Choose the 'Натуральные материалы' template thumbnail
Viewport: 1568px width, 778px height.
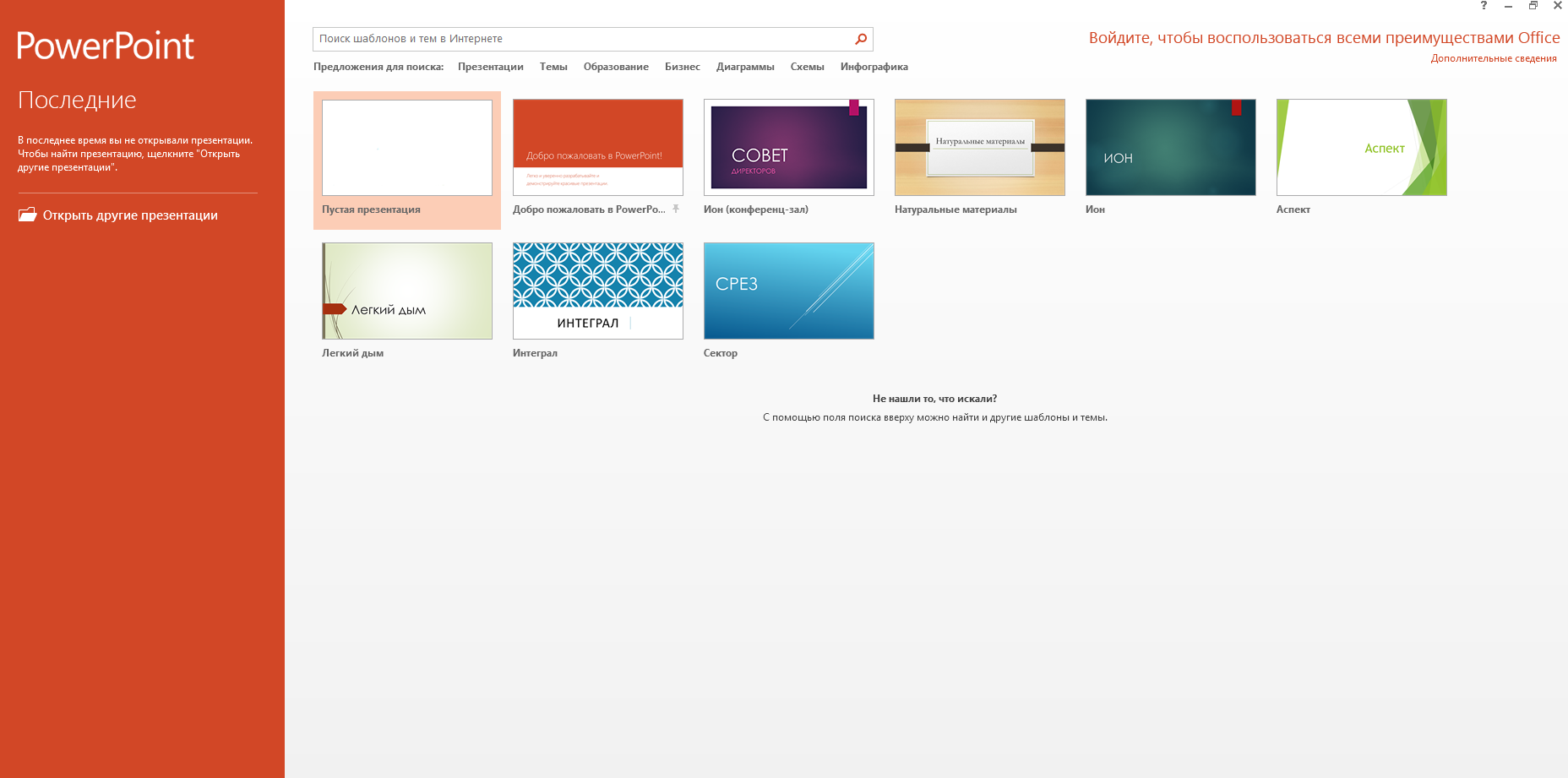[x=980, y=148]
